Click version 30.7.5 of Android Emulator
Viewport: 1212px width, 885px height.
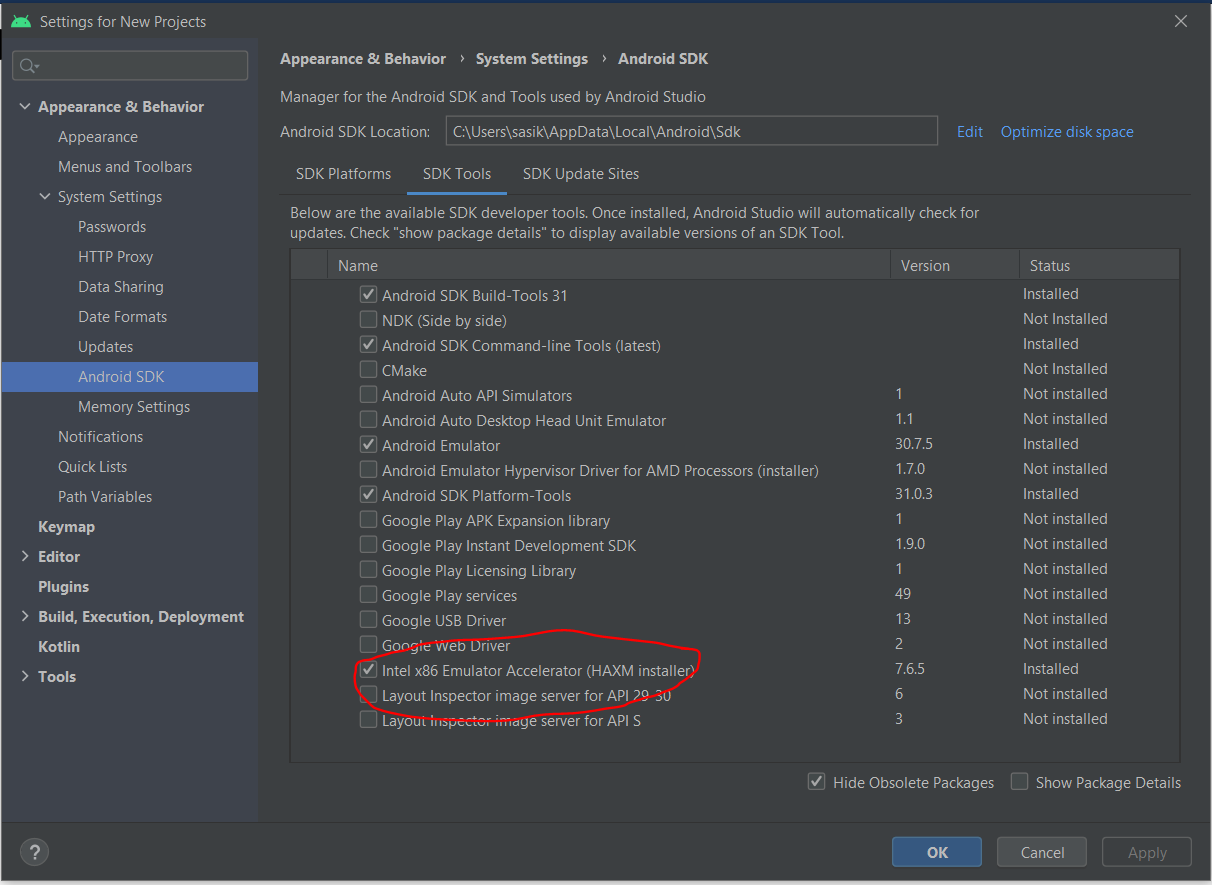[914, 444]
